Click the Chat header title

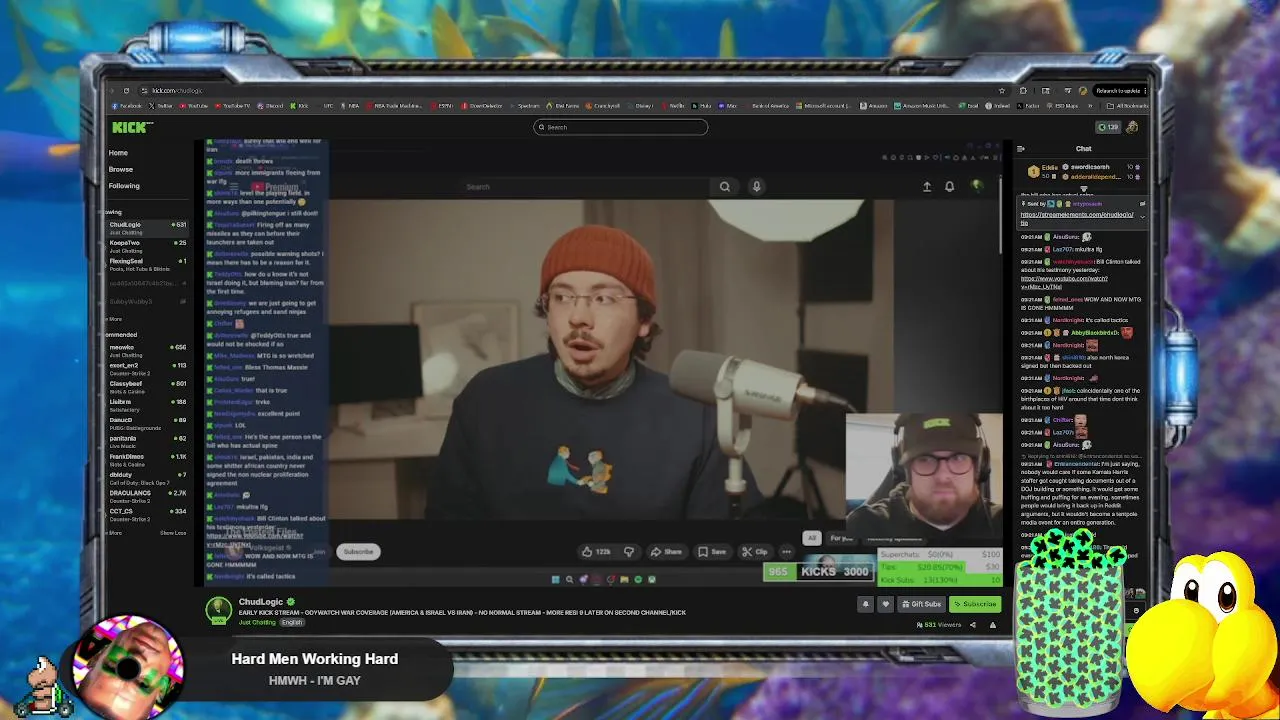[x=1083, y=149]
